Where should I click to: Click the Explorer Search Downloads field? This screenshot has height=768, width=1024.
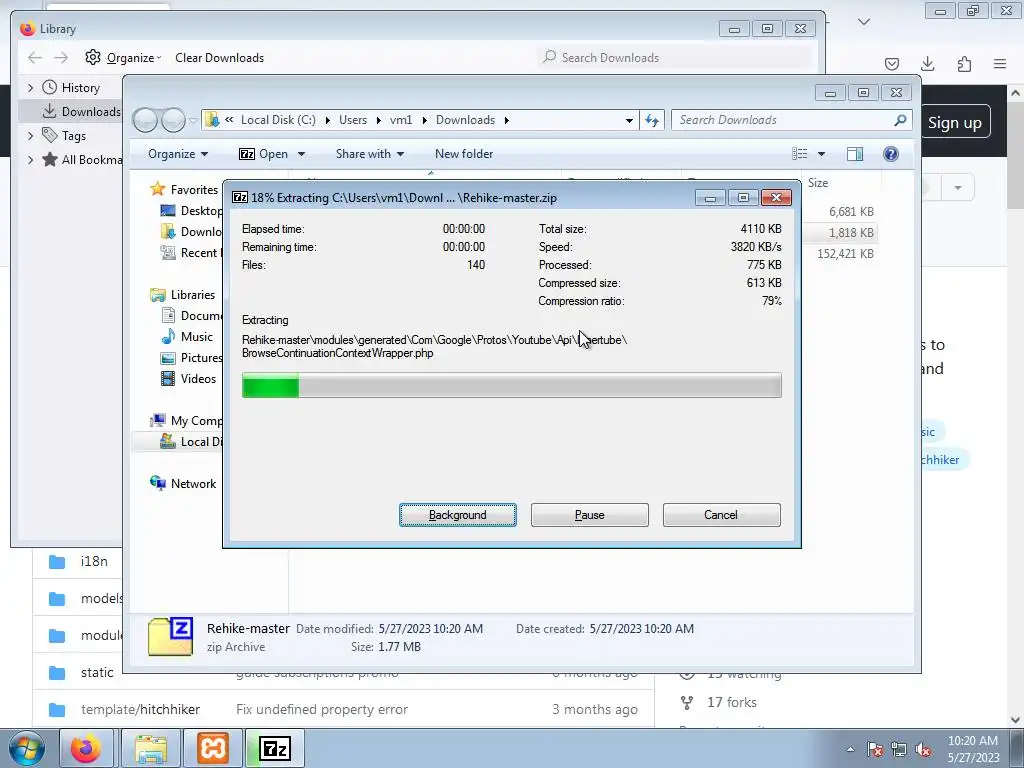point(782,120)
